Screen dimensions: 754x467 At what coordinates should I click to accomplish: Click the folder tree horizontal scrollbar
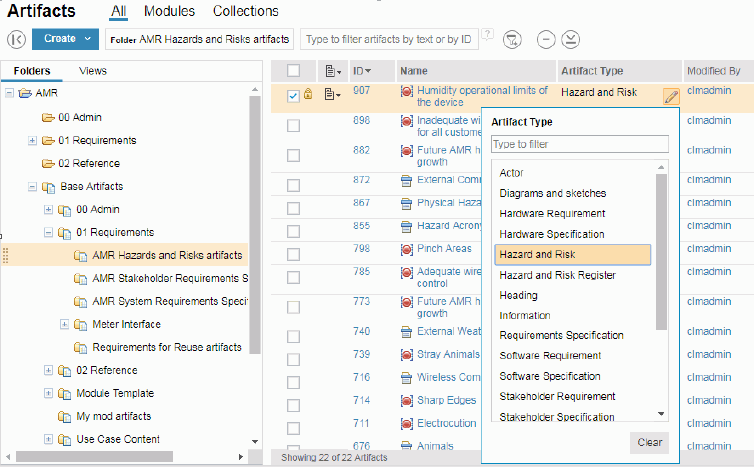tap(95, 456)
